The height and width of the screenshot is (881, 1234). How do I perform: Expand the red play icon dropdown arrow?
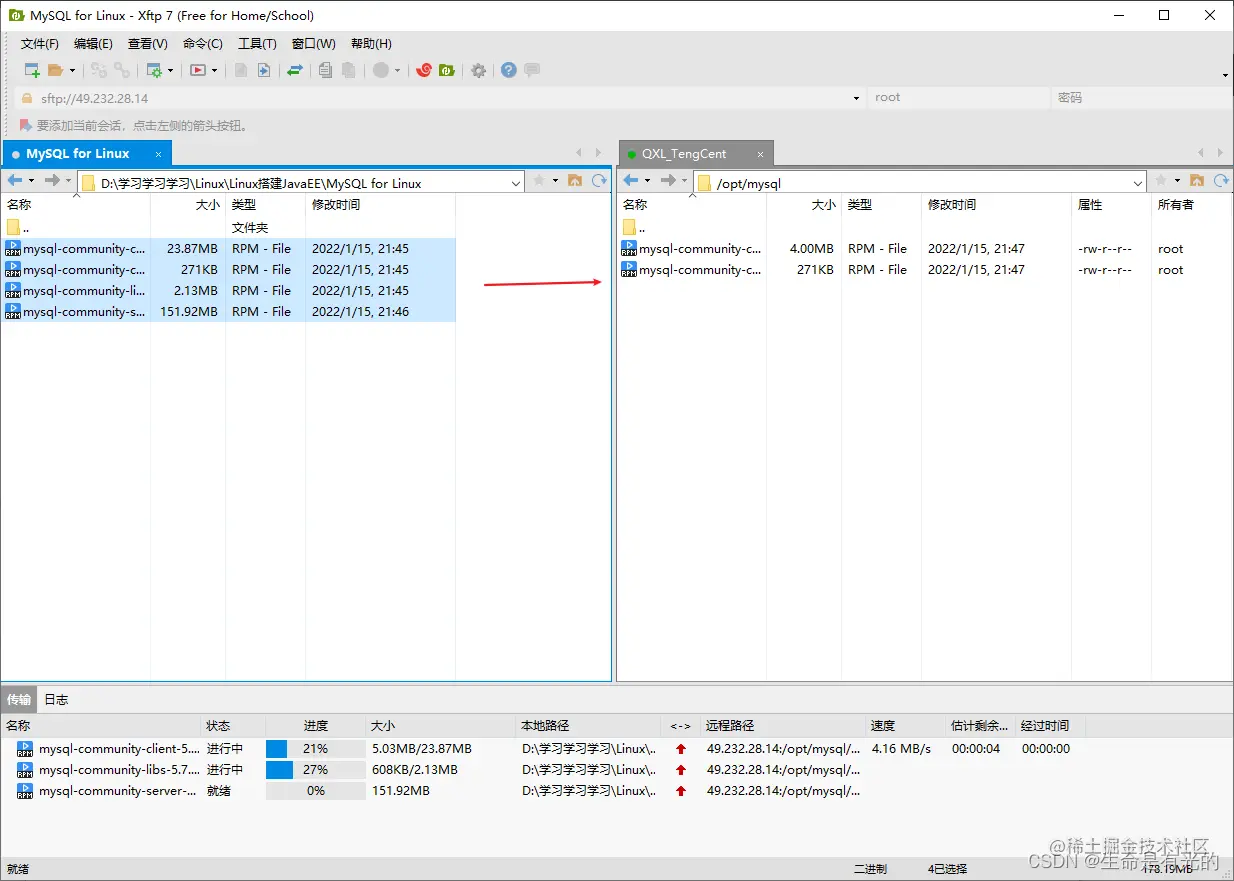point(214,71)
